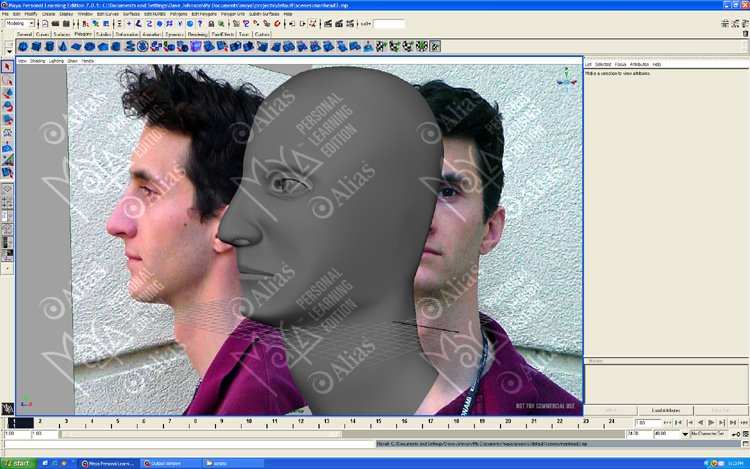The width and height of the screenshot is (750, 469).
Task: Open the Attribute Editor Focus menu
Action: pos(620,65)
